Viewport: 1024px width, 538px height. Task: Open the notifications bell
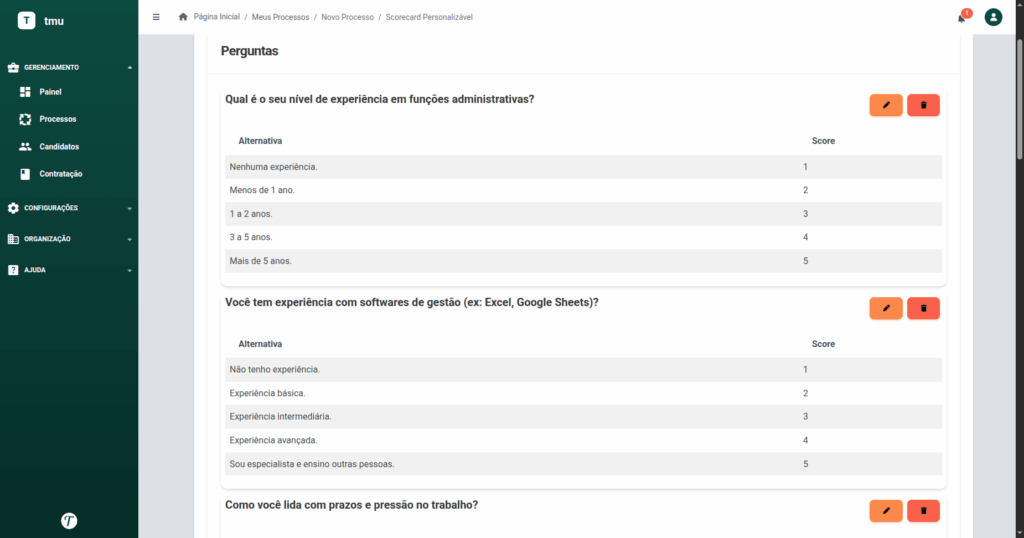(x=962, y=18)
